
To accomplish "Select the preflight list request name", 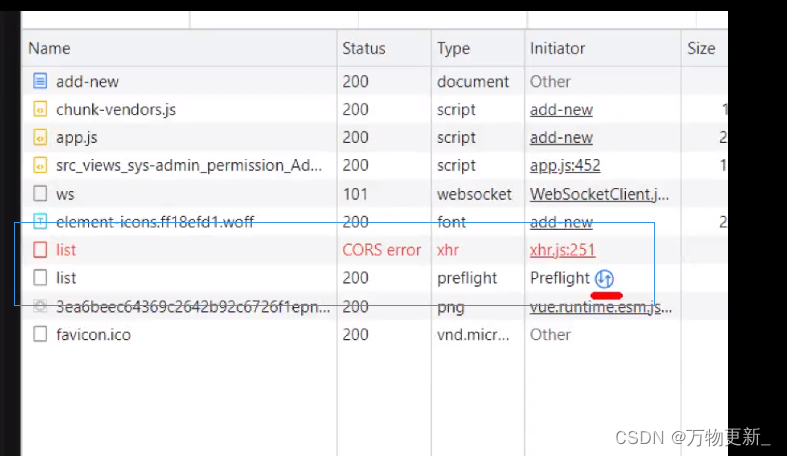I will coord(66,278).
